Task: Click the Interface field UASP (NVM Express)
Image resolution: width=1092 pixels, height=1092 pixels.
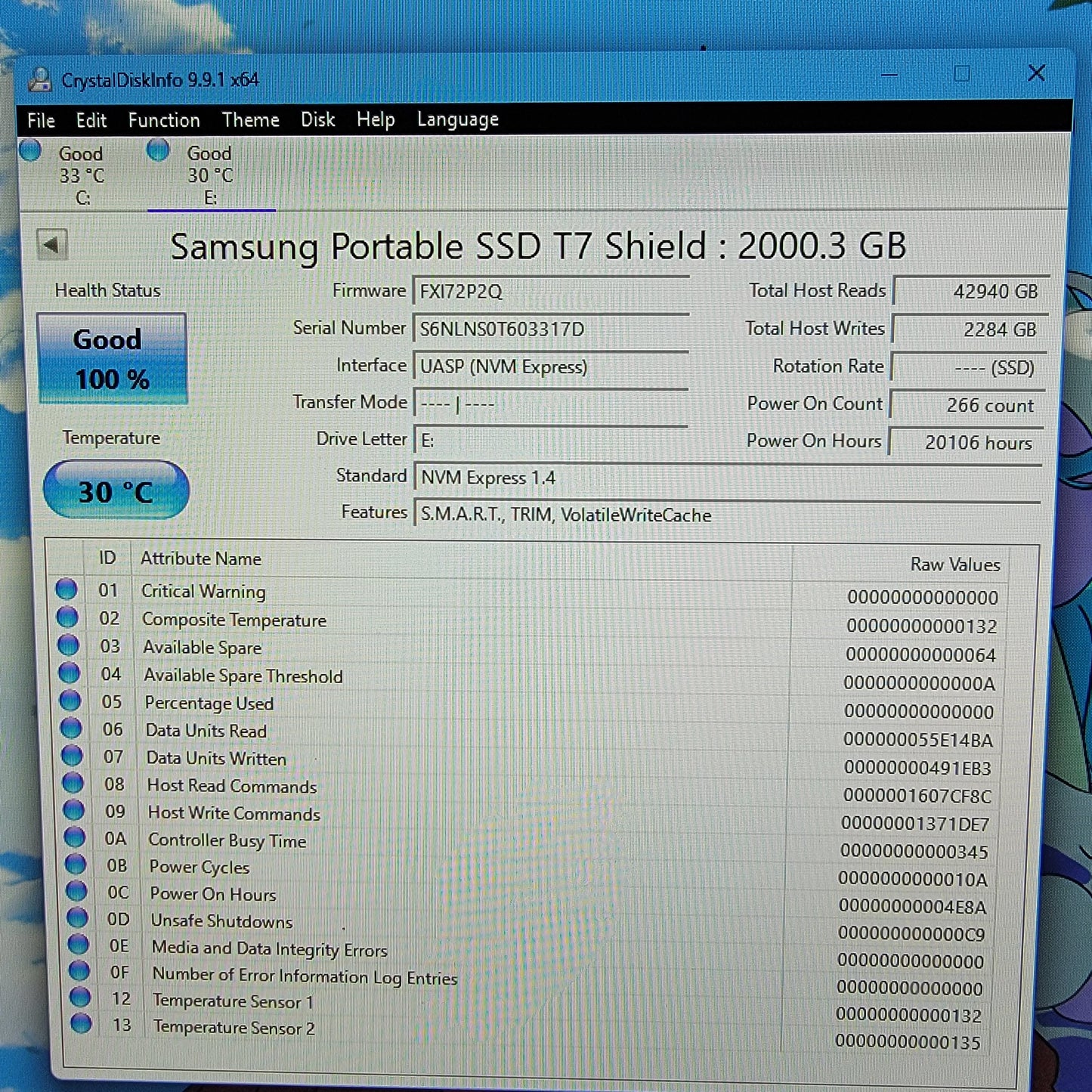Action: 550,367
